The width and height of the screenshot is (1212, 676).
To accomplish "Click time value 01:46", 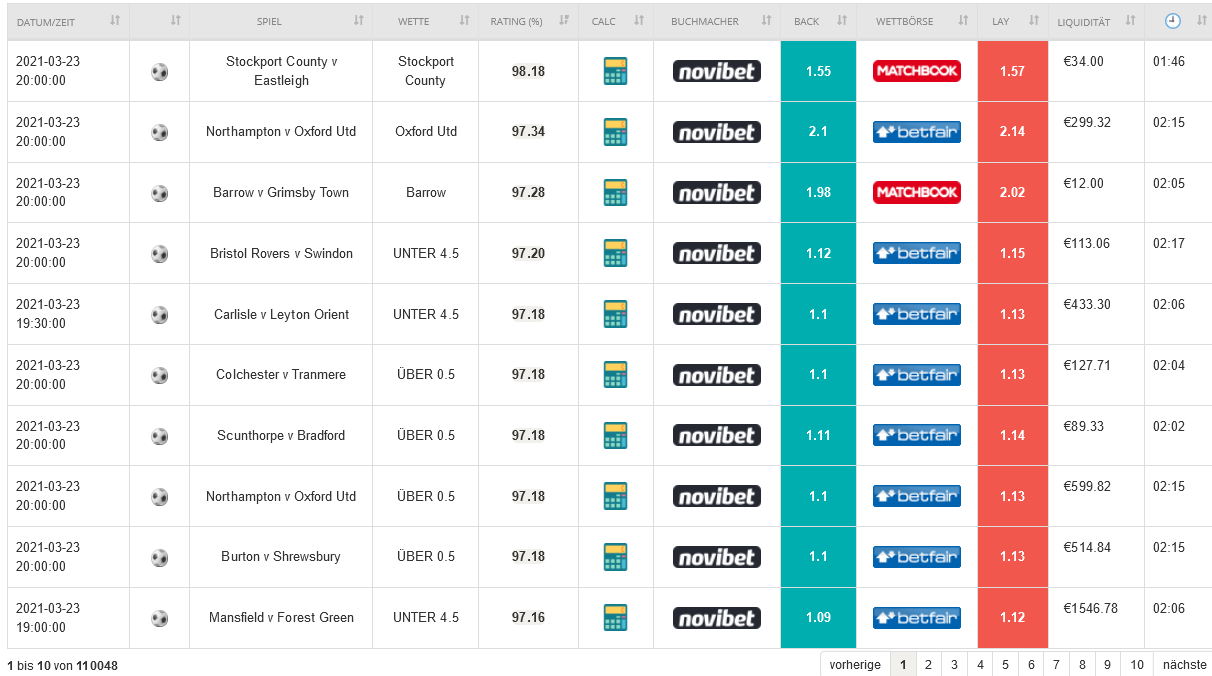I will [1169, 62].
